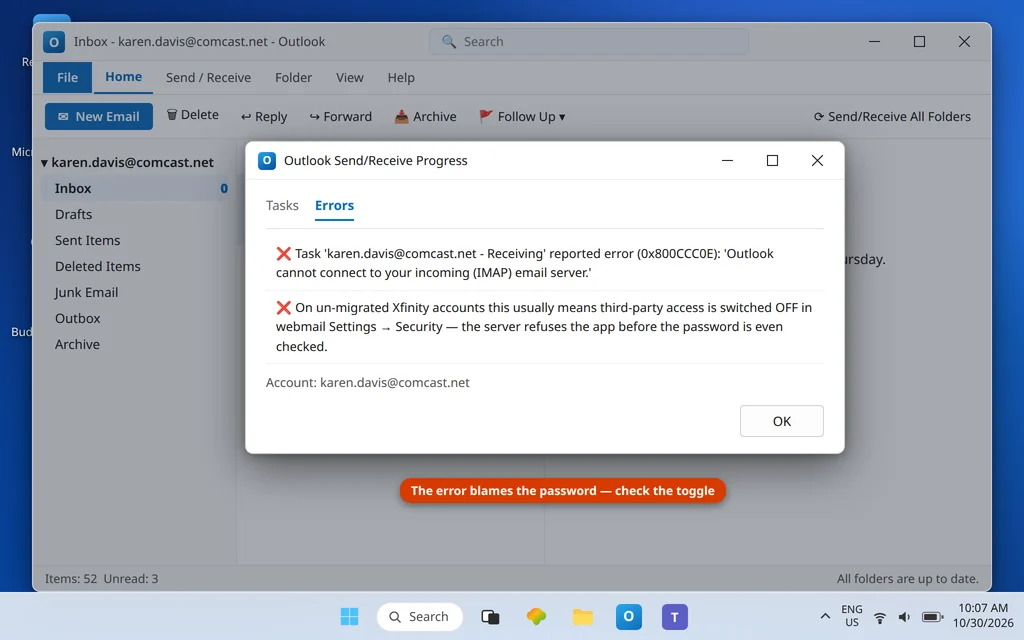1024x640 pixels.
Task: Select the Inbox folder
Action: click(136, 188)
